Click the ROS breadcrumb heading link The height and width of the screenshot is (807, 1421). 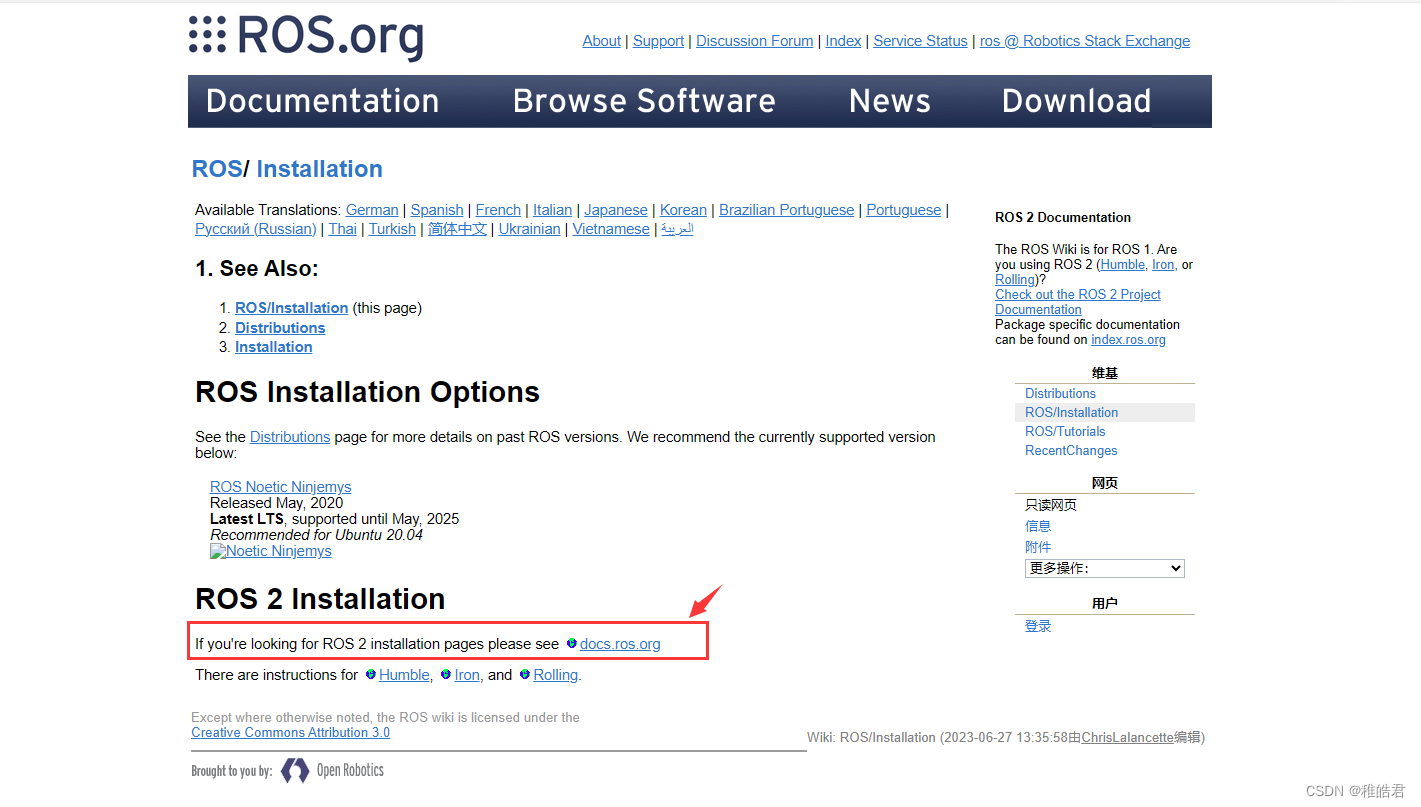click(x=217, y=169)
